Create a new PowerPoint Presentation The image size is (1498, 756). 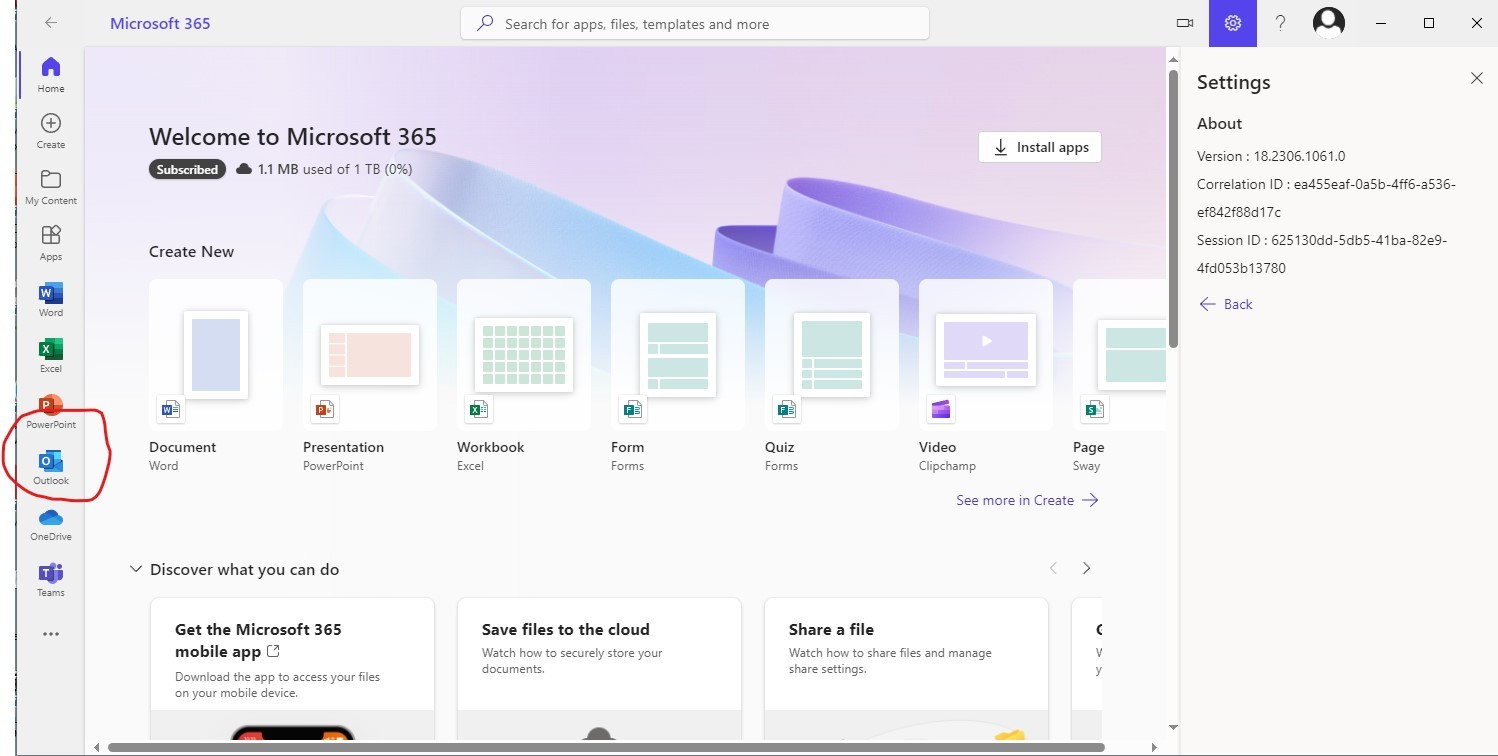tap(370, 375)
